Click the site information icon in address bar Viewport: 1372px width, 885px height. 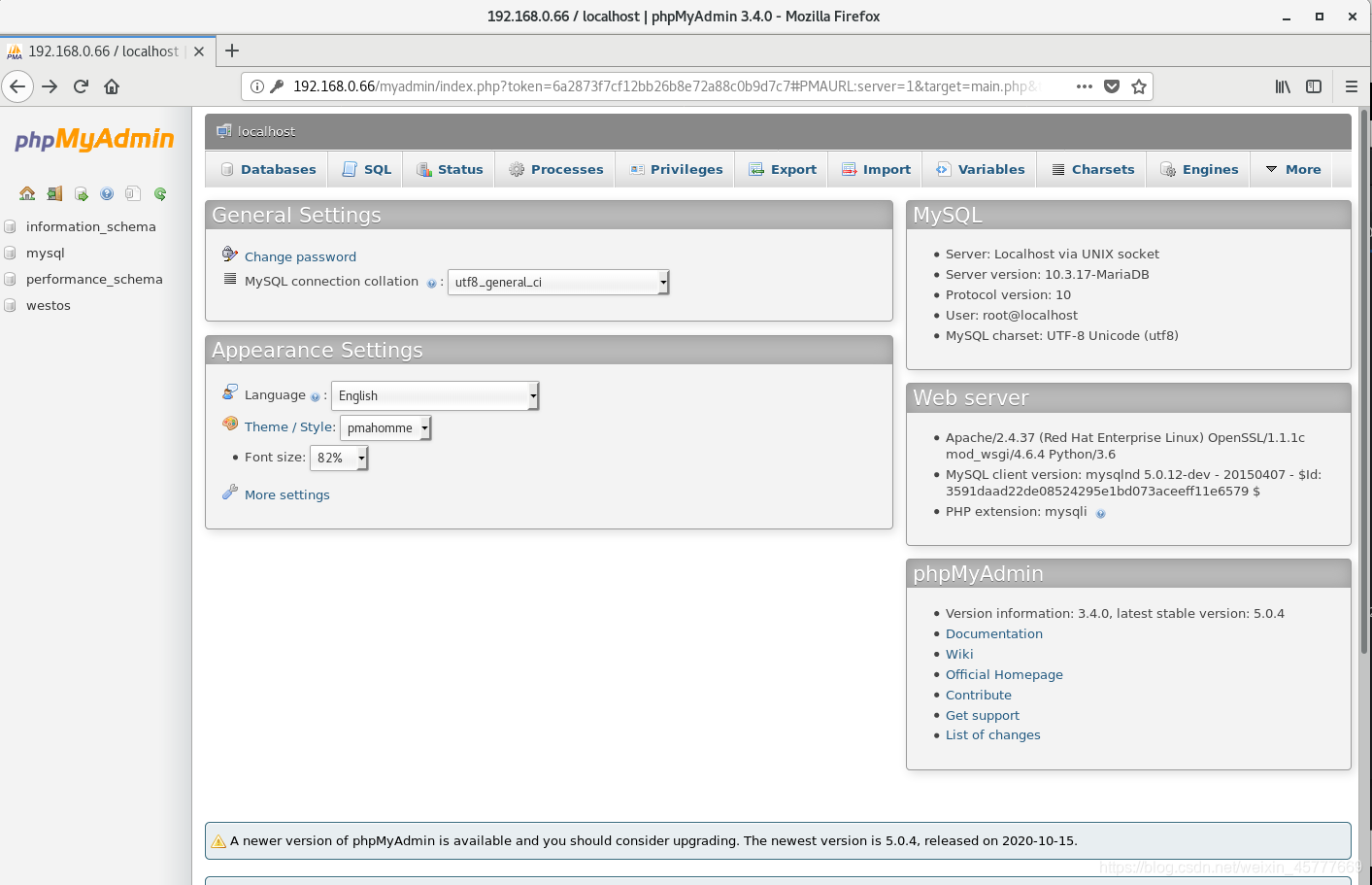(x=257, y=86)
